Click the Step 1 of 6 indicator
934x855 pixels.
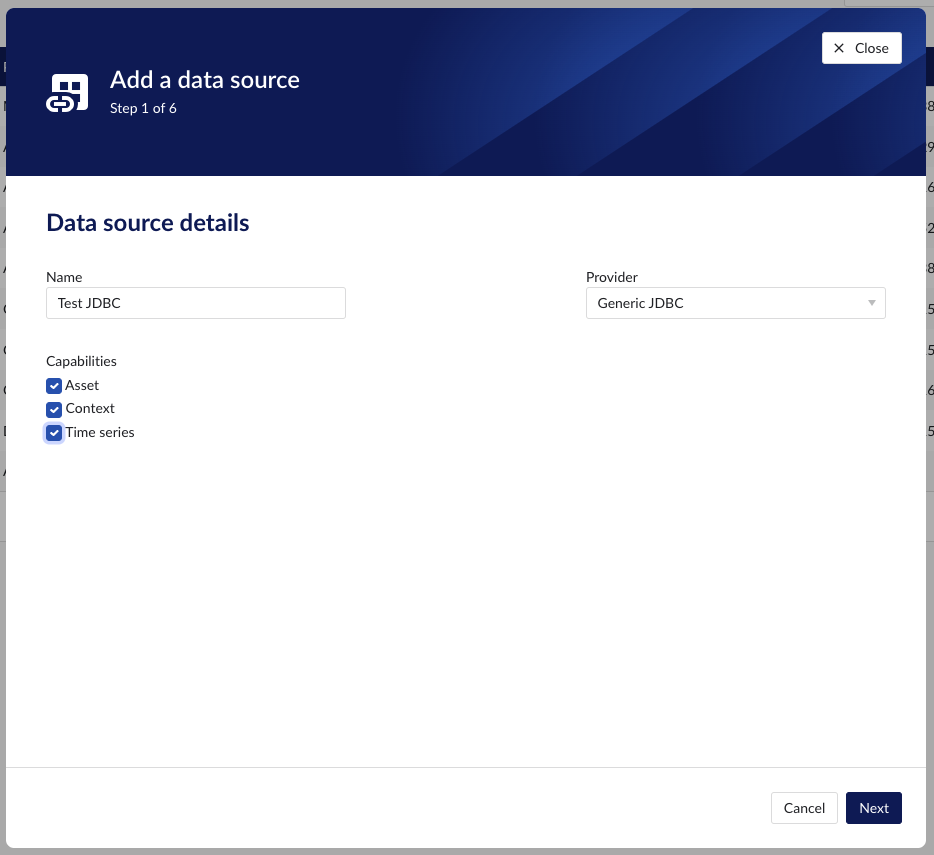click(143, 108)
